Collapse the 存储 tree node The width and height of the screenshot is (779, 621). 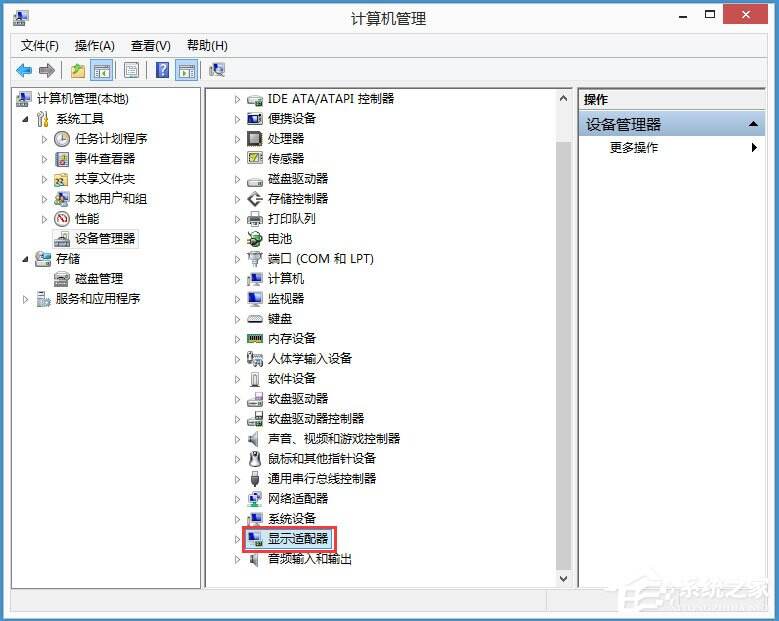[25, 259]
